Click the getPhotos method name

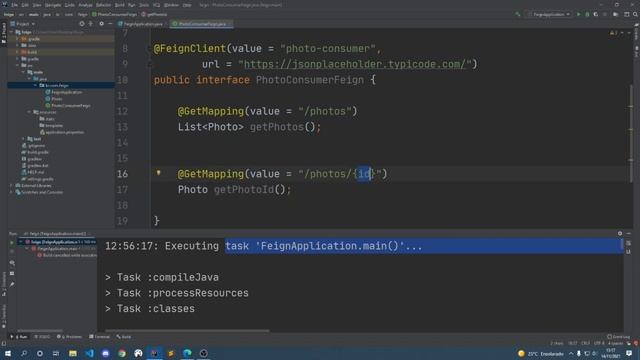point(277,127)
